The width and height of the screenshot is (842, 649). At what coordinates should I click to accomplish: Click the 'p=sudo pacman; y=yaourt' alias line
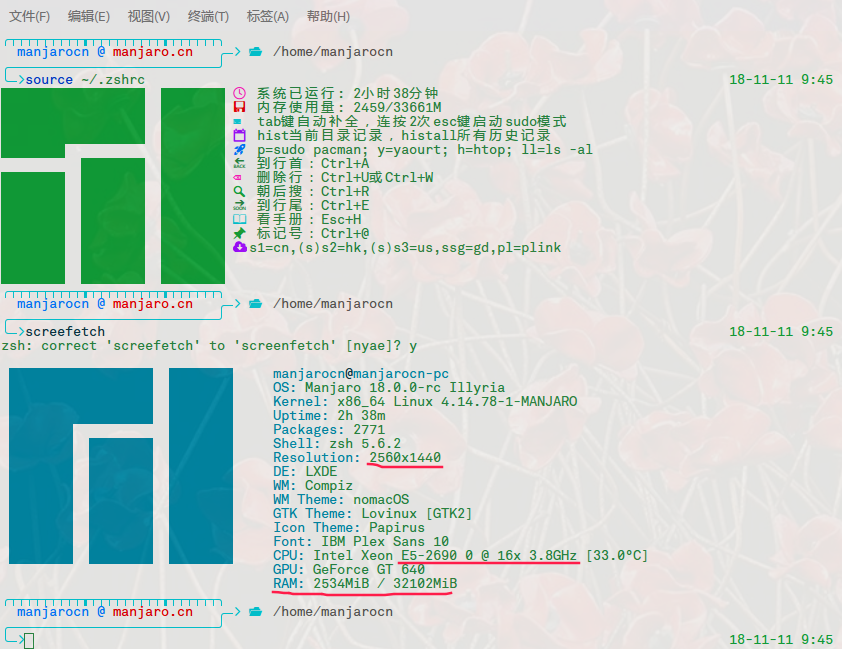pyautogui.click(x=425, y=149)
